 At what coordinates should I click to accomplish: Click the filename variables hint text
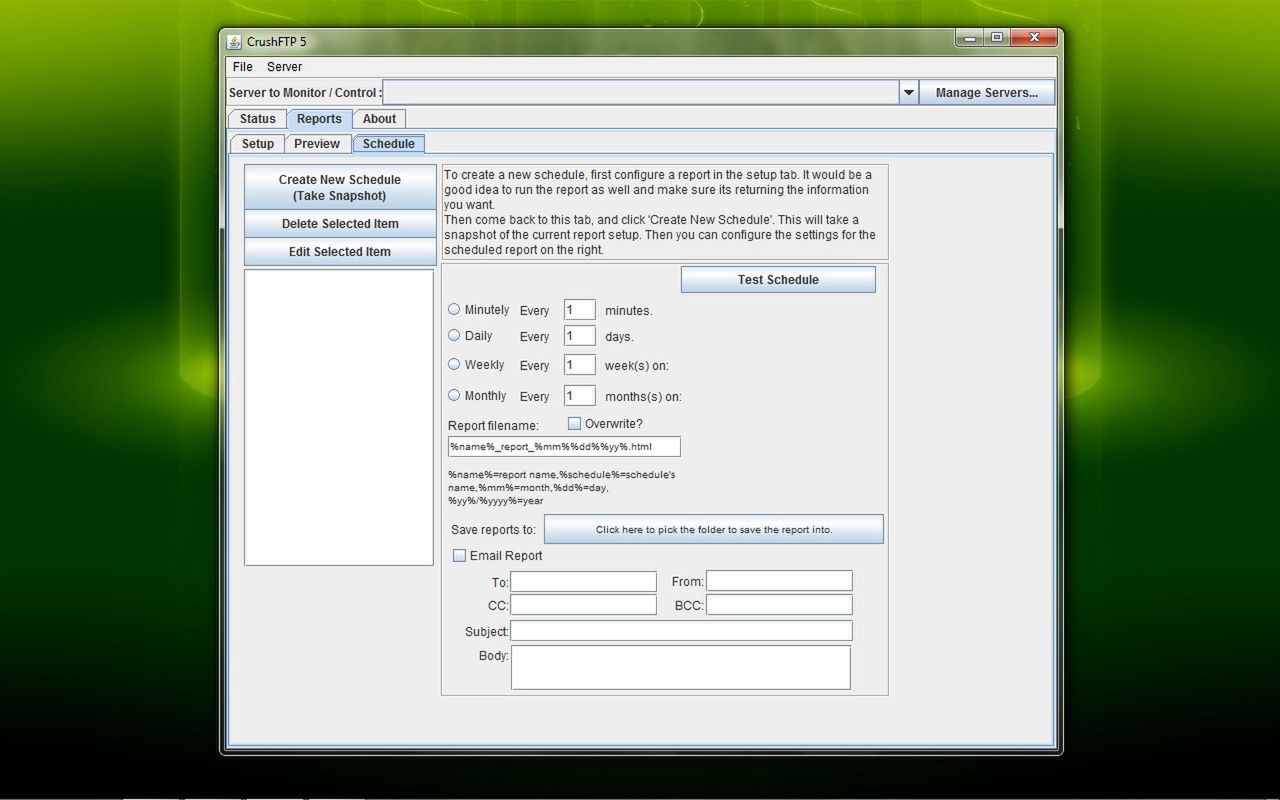(x=562, y=488)
